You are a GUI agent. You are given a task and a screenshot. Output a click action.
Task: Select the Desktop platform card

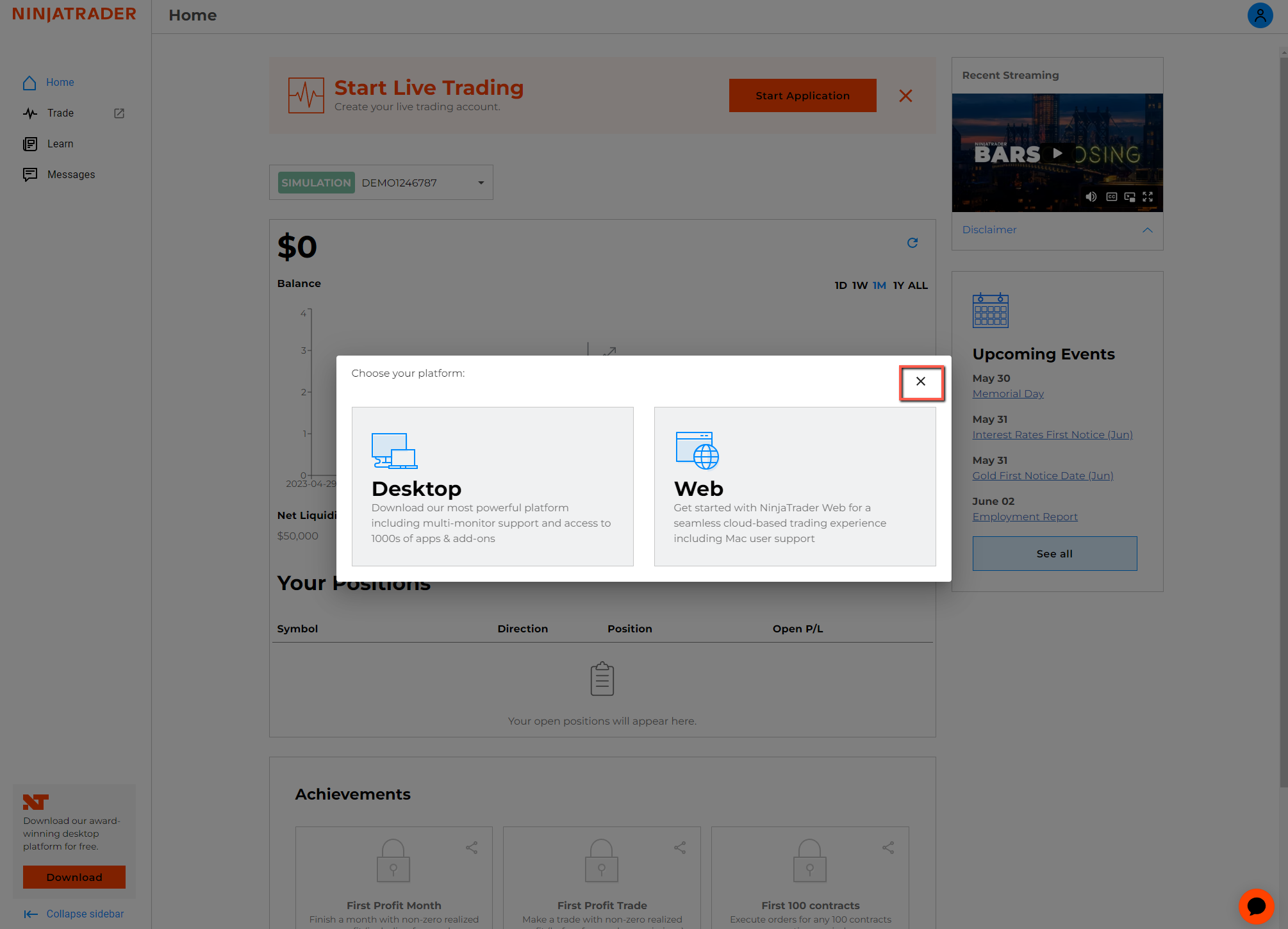tap(492, 486)
